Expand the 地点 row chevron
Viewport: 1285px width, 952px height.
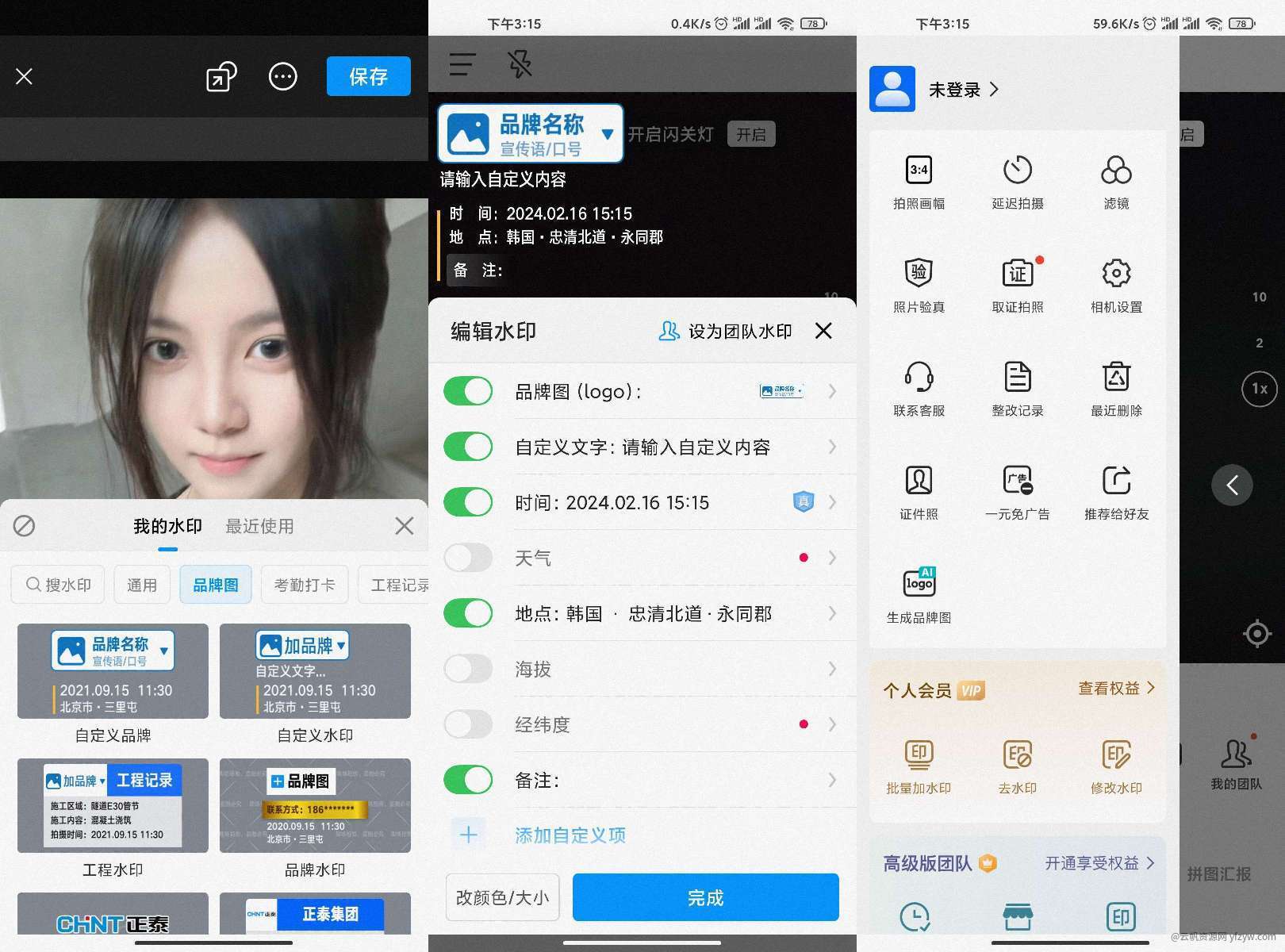(x=832, y=613)
